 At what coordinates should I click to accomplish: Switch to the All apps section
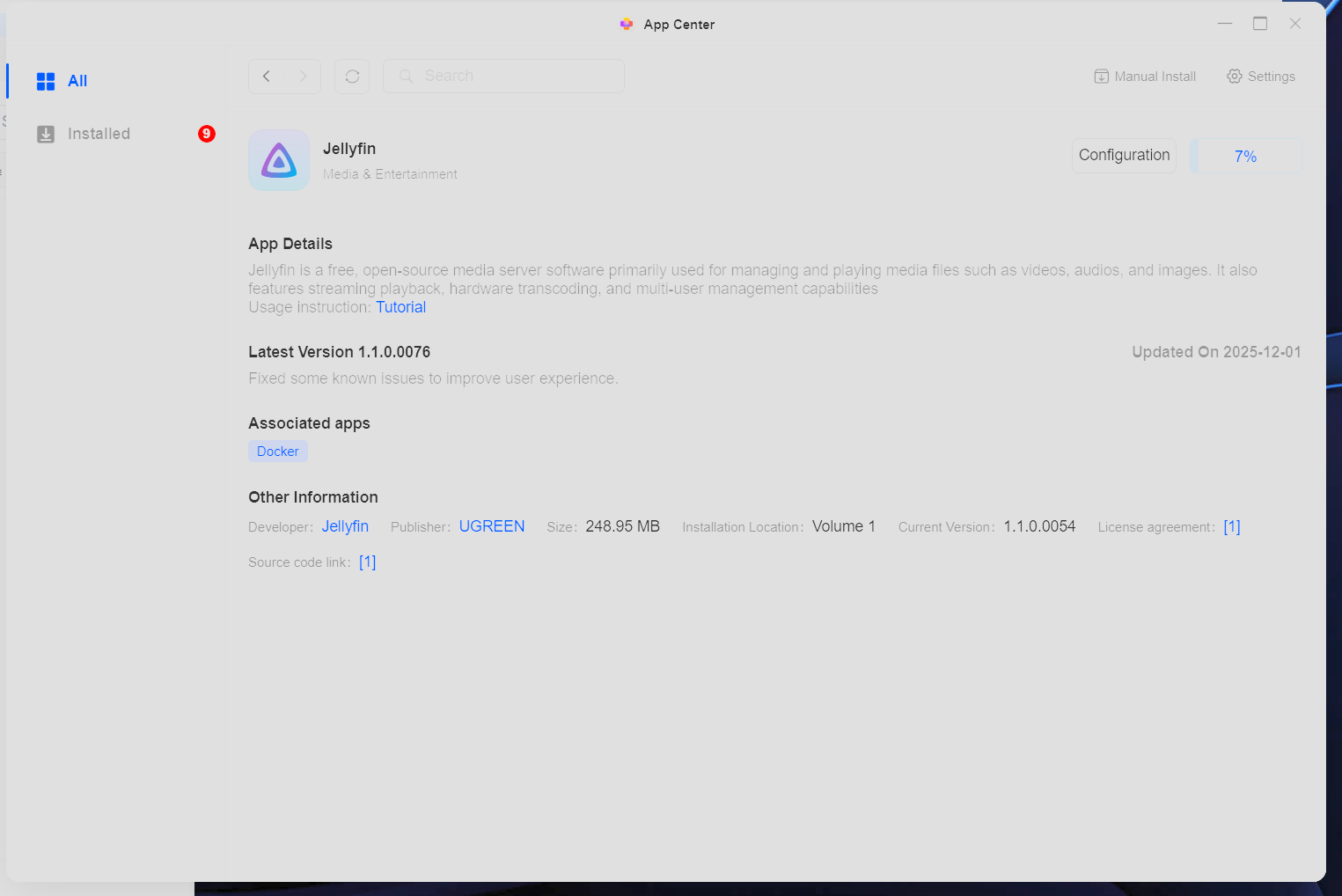click(x=77, y=81)
